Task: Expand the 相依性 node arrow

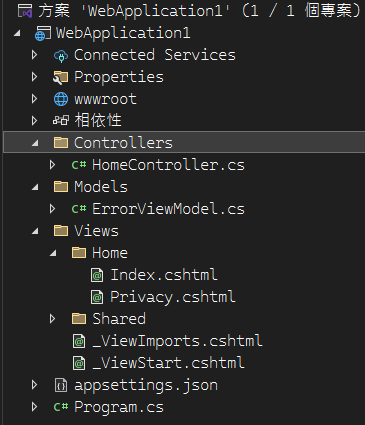Action: 34,121
